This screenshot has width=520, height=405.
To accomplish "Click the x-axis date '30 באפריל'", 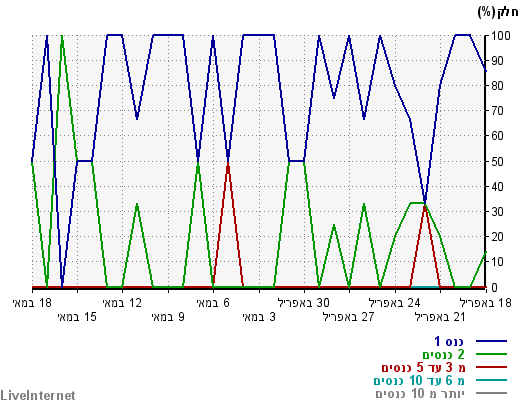I will click(304, 303).
